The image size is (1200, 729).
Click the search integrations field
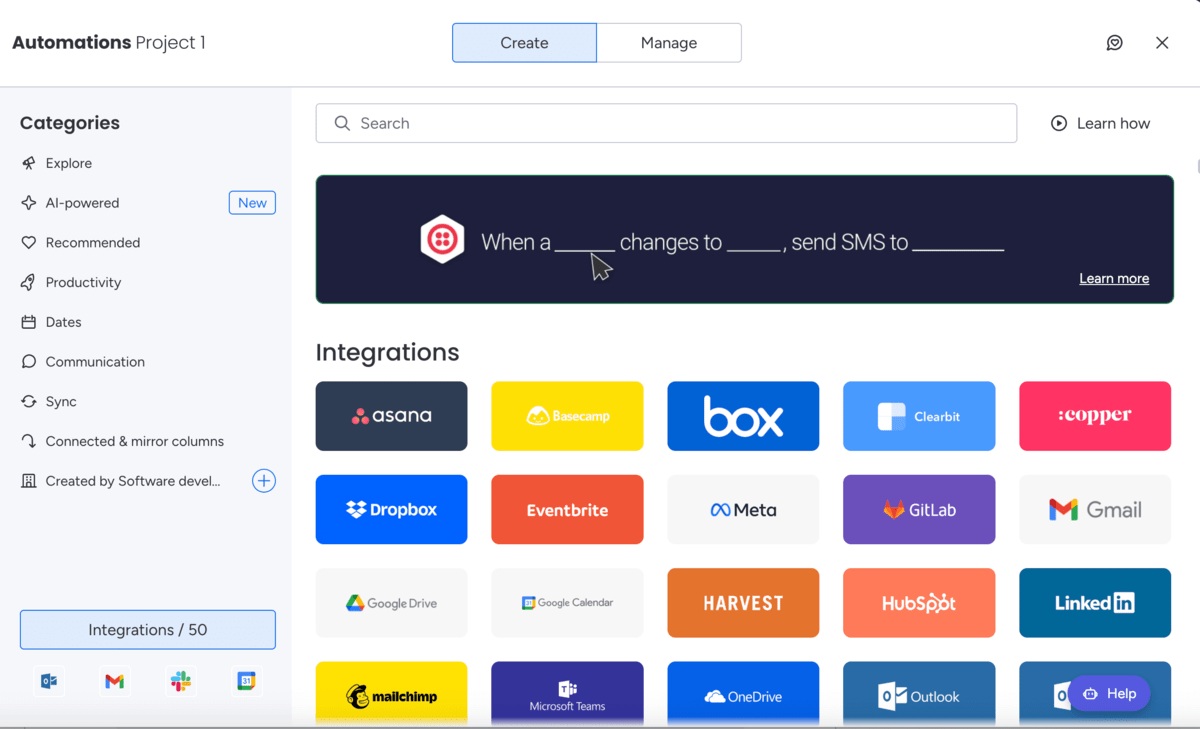pos(666,123)
